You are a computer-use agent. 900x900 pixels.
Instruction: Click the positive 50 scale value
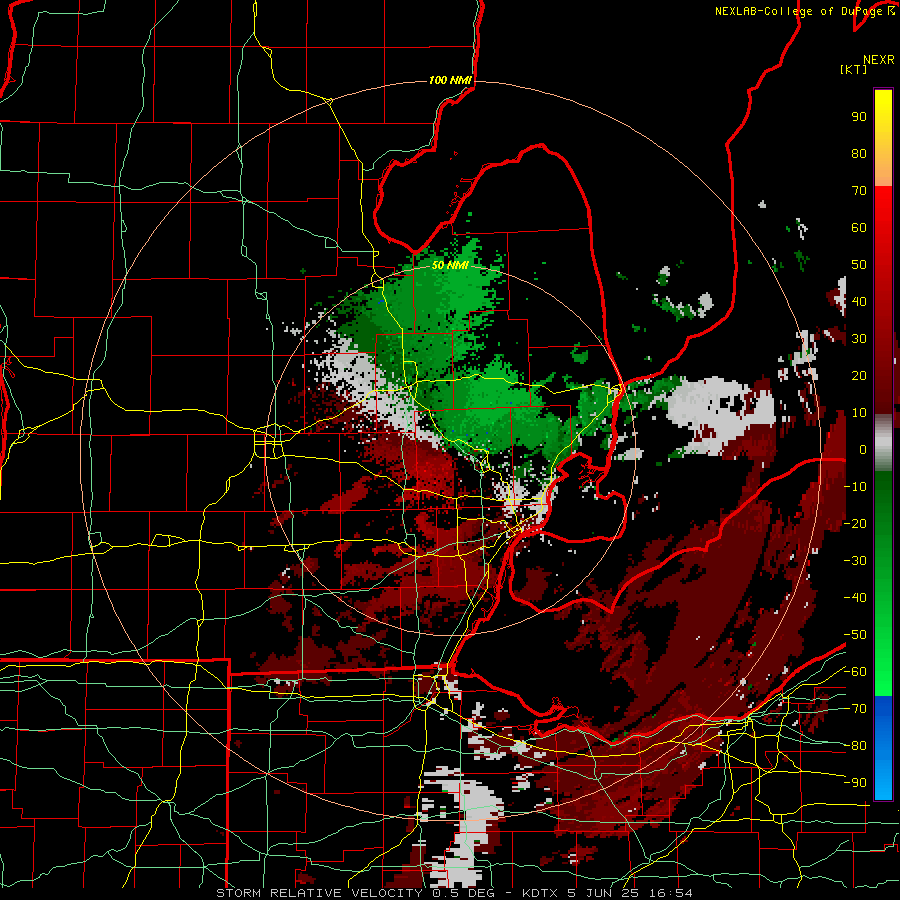[859, 265]
